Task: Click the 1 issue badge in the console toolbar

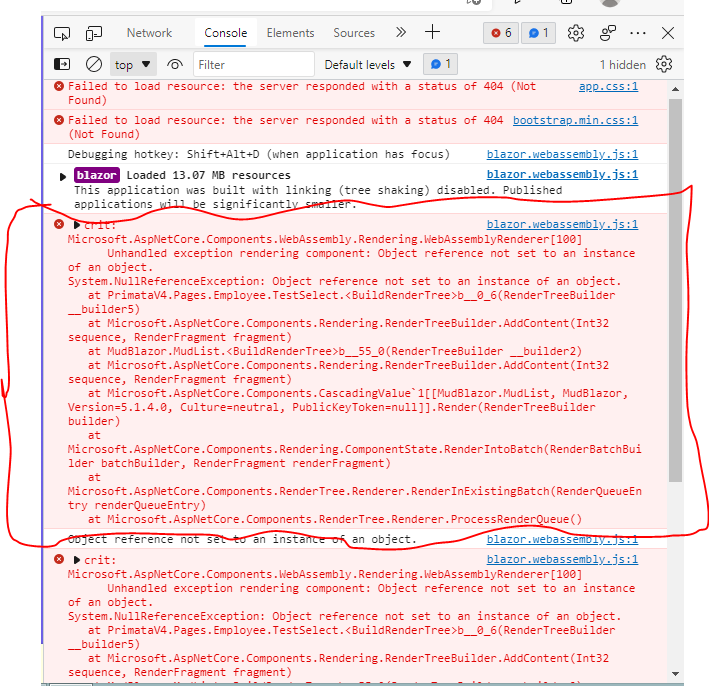Action: point(440,64)
